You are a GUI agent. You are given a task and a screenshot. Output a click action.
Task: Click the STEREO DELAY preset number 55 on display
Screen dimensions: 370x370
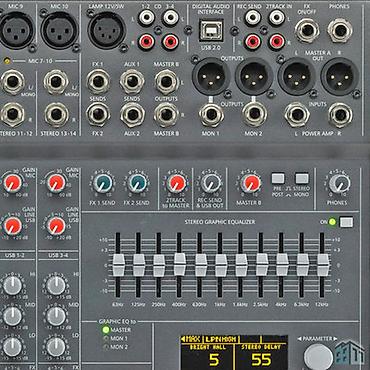pos(262,360)
